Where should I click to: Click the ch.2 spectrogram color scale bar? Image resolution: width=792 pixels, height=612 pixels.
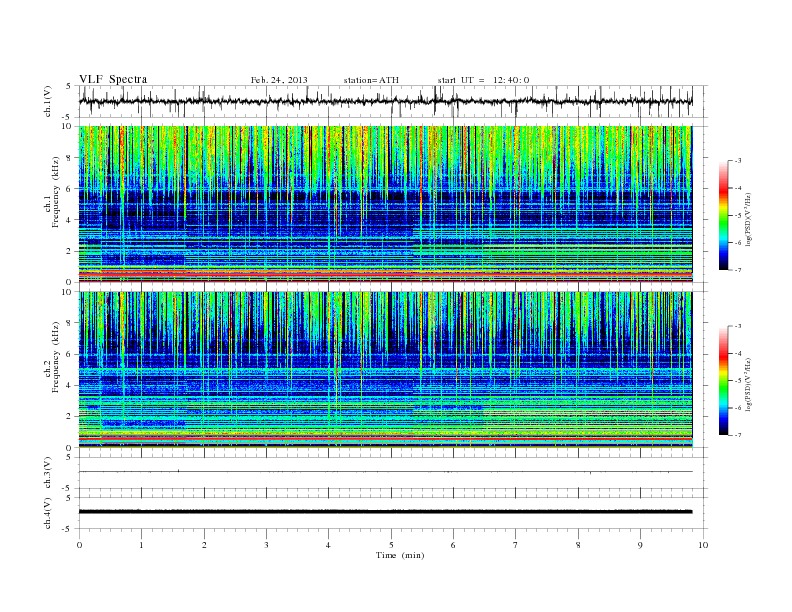[724, 380]
